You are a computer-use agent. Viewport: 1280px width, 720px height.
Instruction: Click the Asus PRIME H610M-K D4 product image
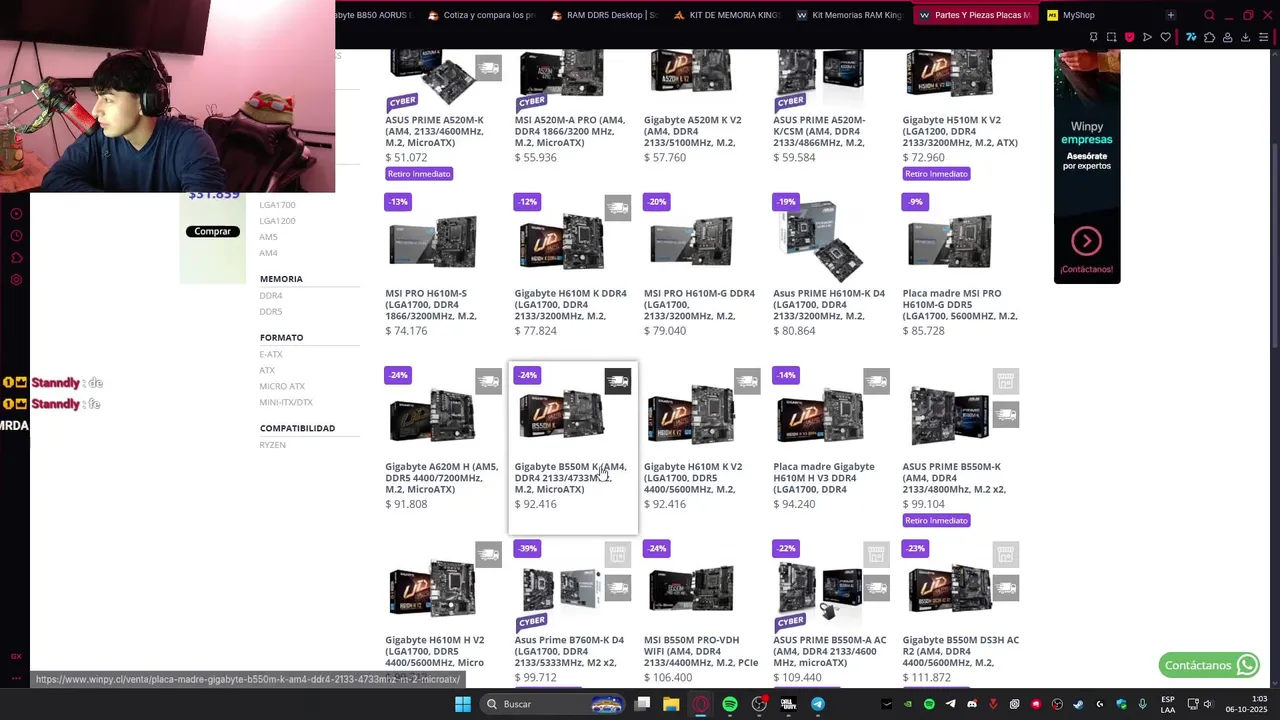click(x=820, y=240)
